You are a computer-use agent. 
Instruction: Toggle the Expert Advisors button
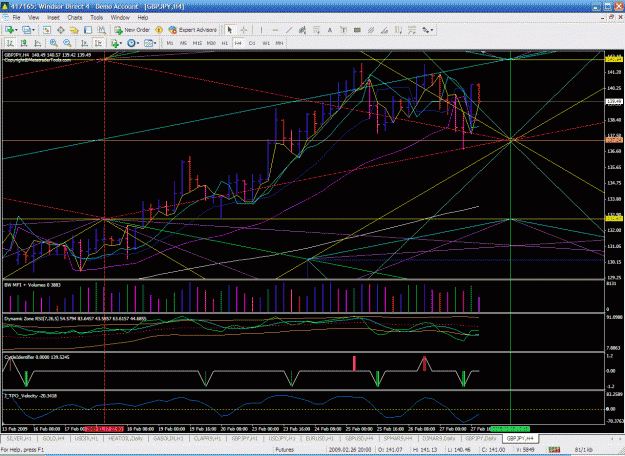tap(193, 30)
